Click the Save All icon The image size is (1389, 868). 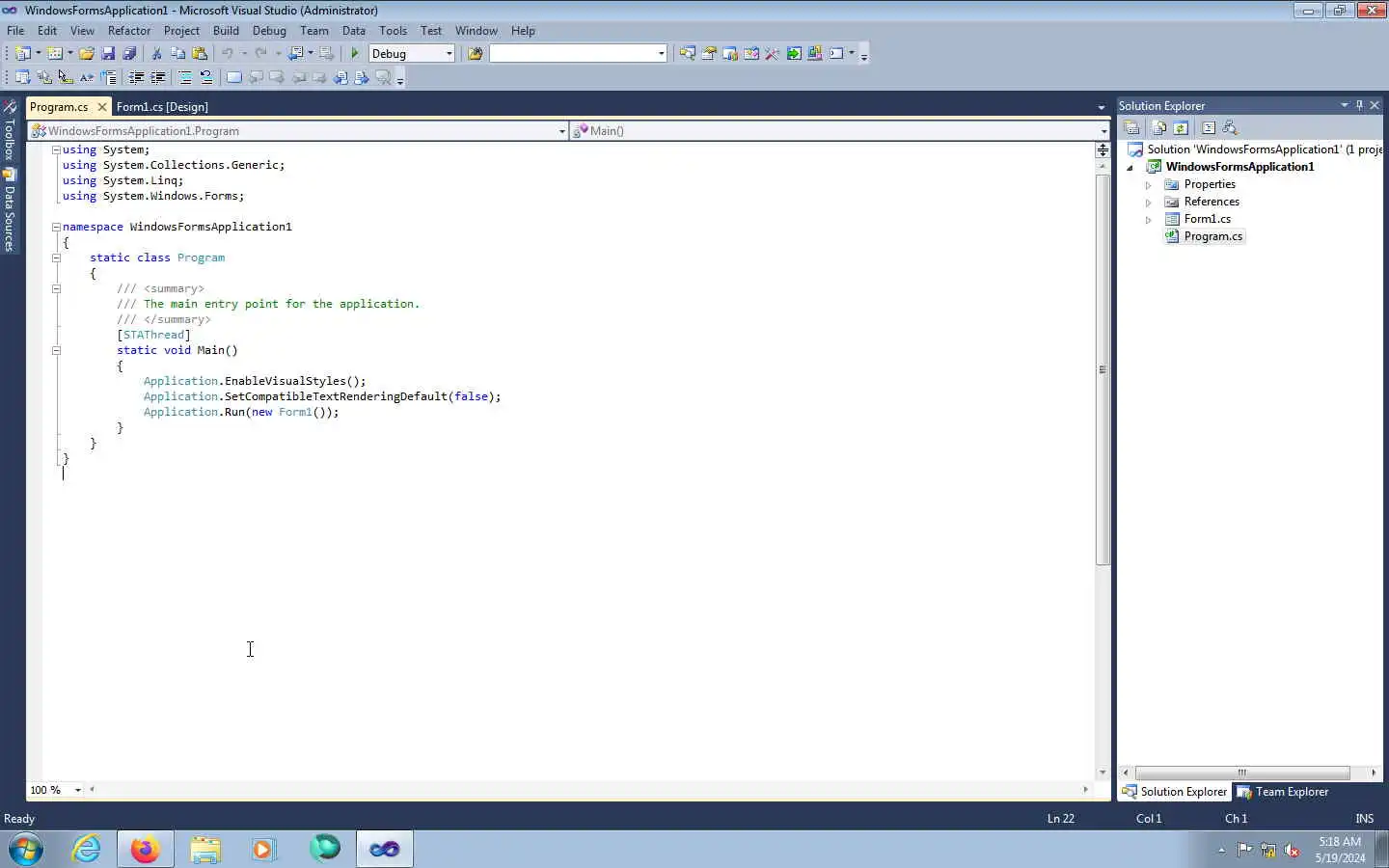[x=129, y=54]
